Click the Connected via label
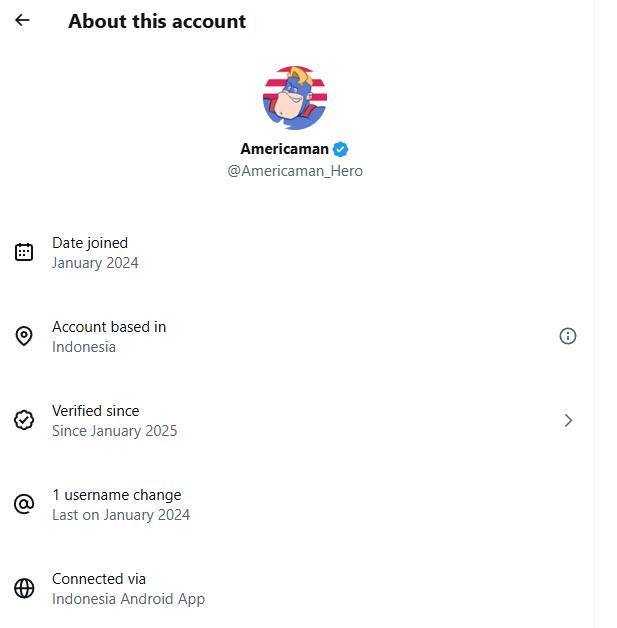The height and width of the screenshot is (628, 617). tap(99, 579)
